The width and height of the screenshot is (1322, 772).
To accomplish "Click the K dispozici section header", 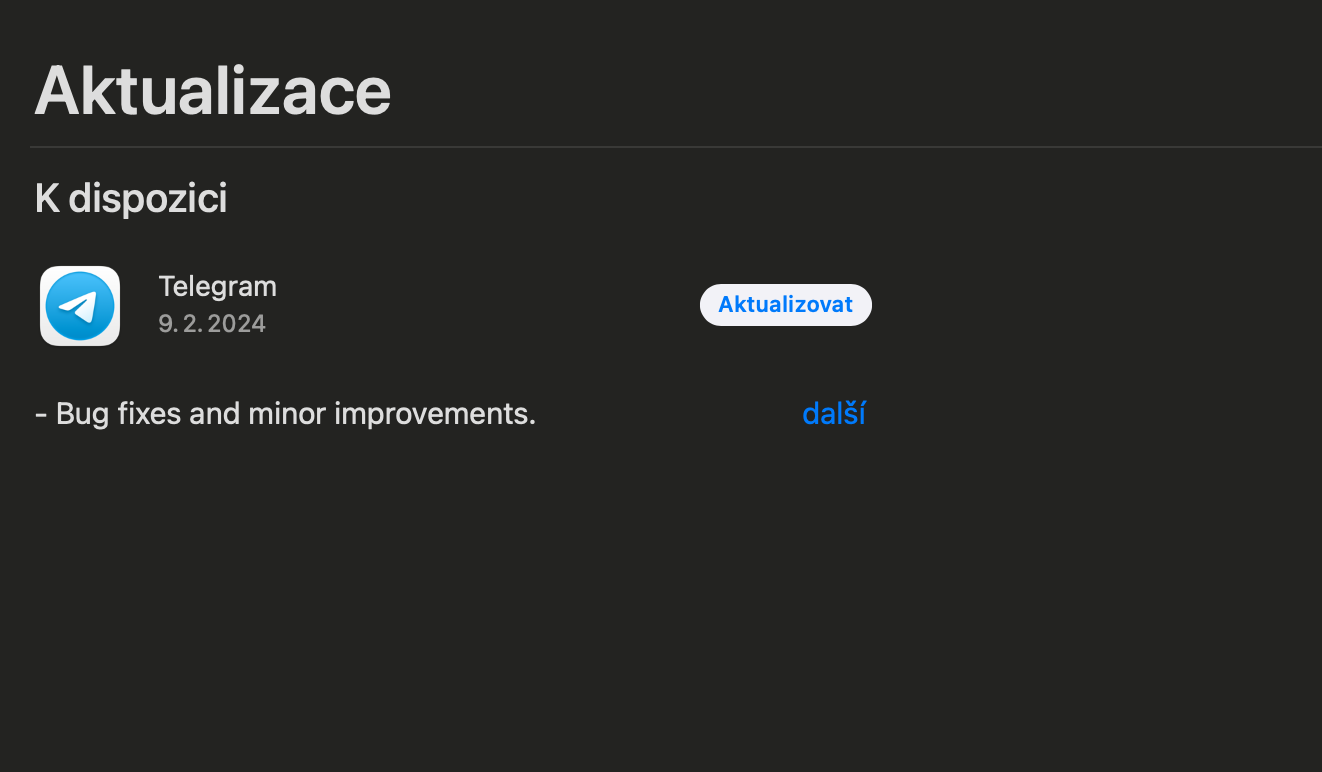I will point(131,198).
